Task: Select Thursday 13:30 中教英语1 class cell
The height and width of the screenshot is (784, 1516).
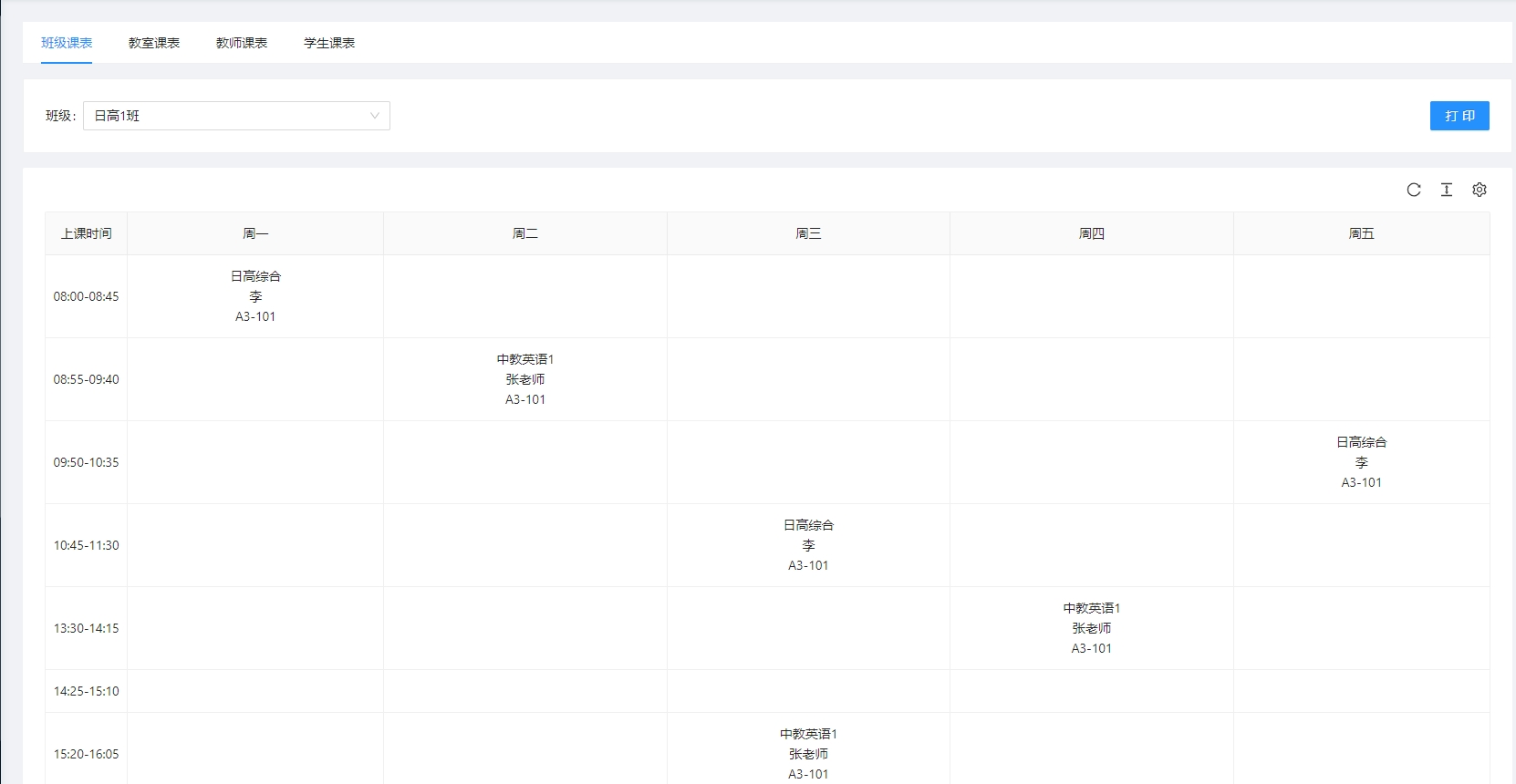Action: (x=1091, y=628)
